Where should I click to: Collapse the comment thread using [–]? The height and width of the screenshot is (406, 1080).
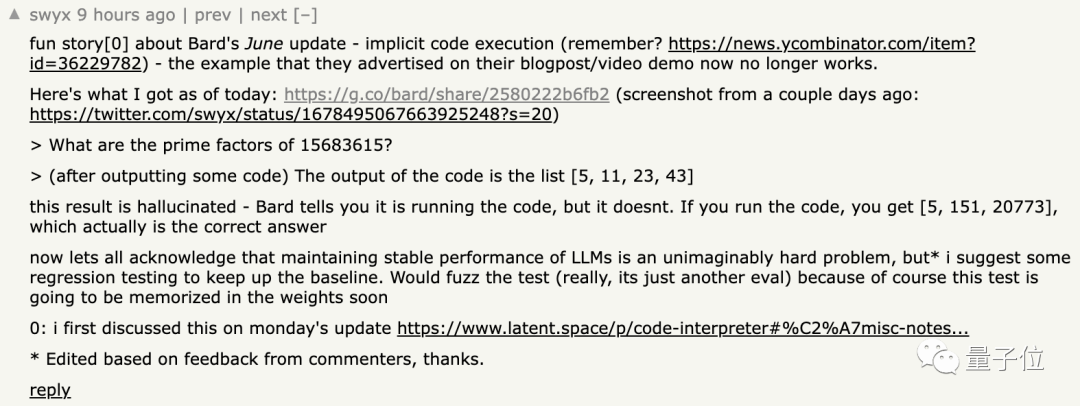click(305, 14)
